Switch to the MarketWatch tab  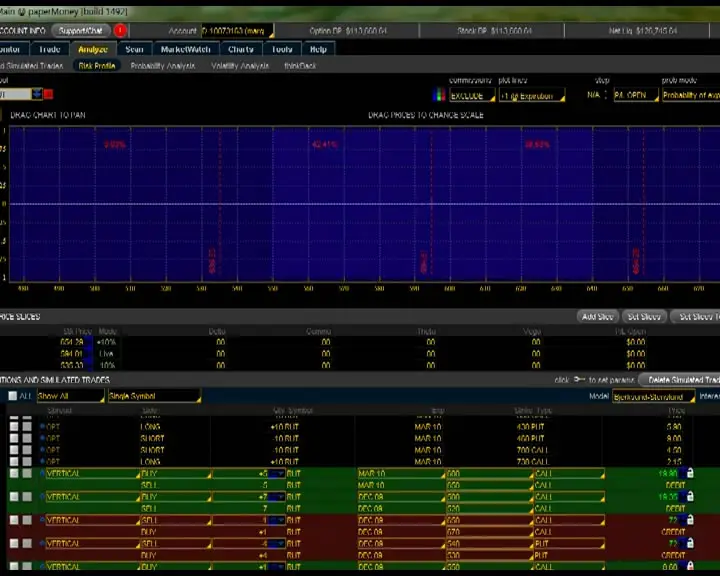(x=186, y=49)
